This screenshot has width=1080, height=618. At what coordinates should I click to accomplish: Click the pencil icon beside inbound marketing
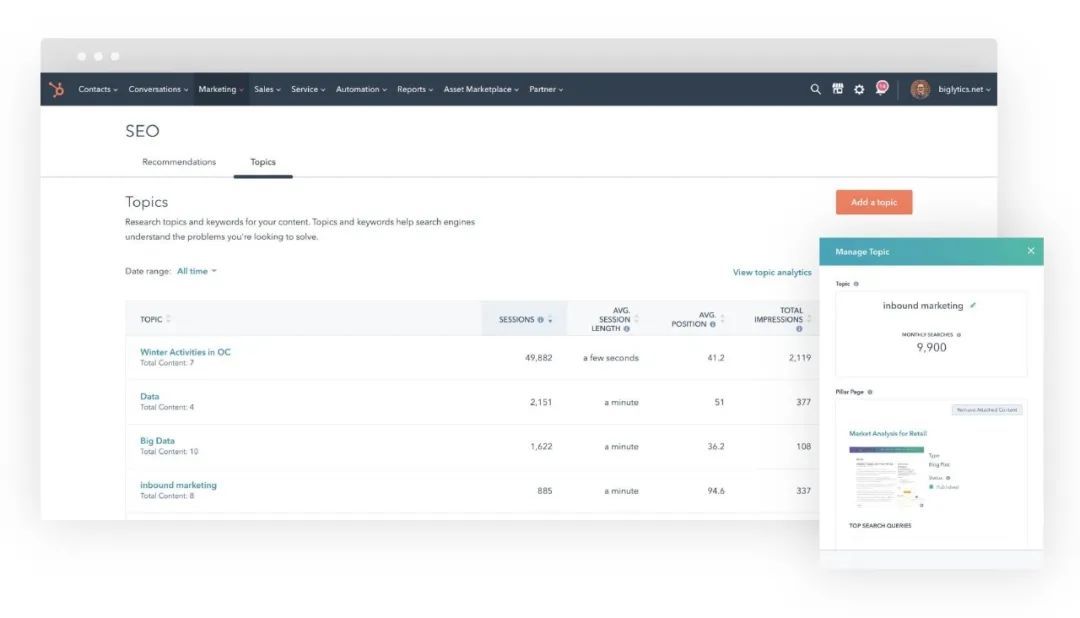coord(973,305)
